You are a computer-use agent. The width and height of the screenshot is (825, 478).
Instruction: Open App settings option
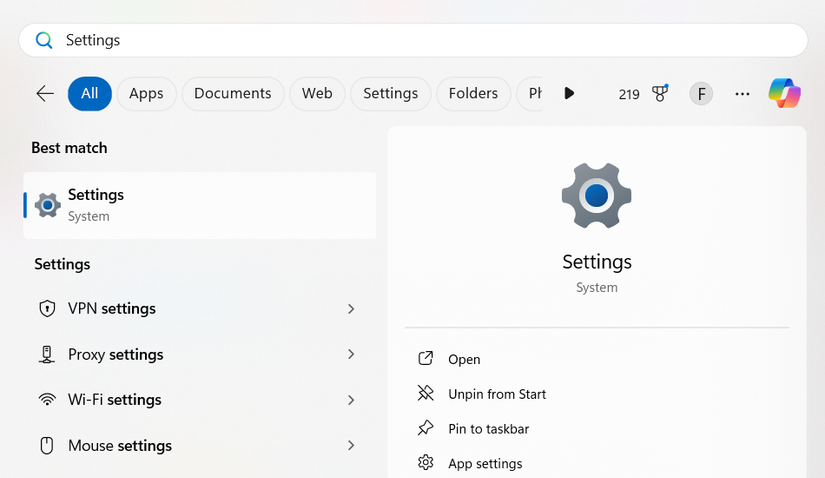pyautogui.click(x=485, y=463)
